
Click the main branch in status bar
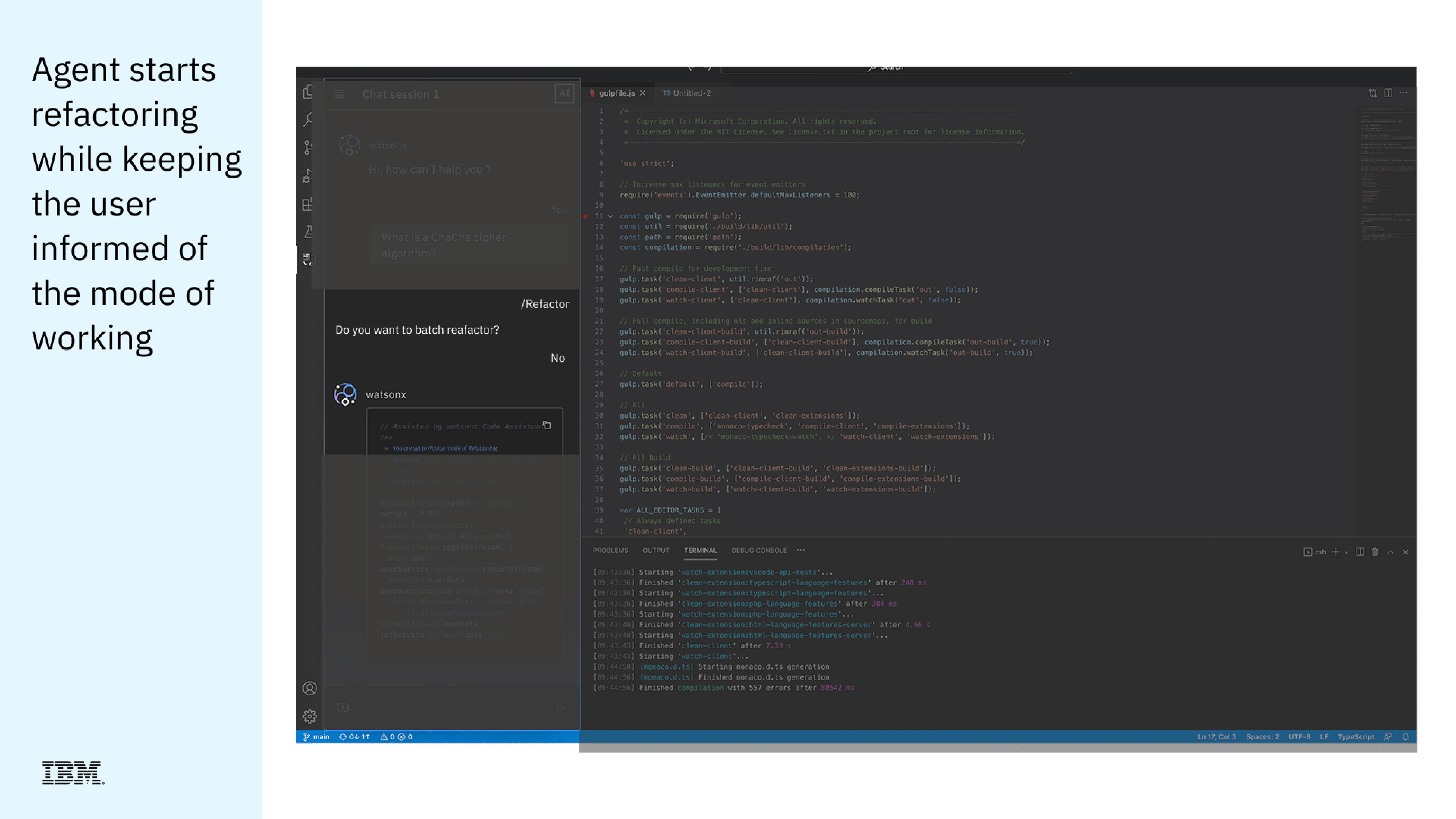(x=317, y=737)
